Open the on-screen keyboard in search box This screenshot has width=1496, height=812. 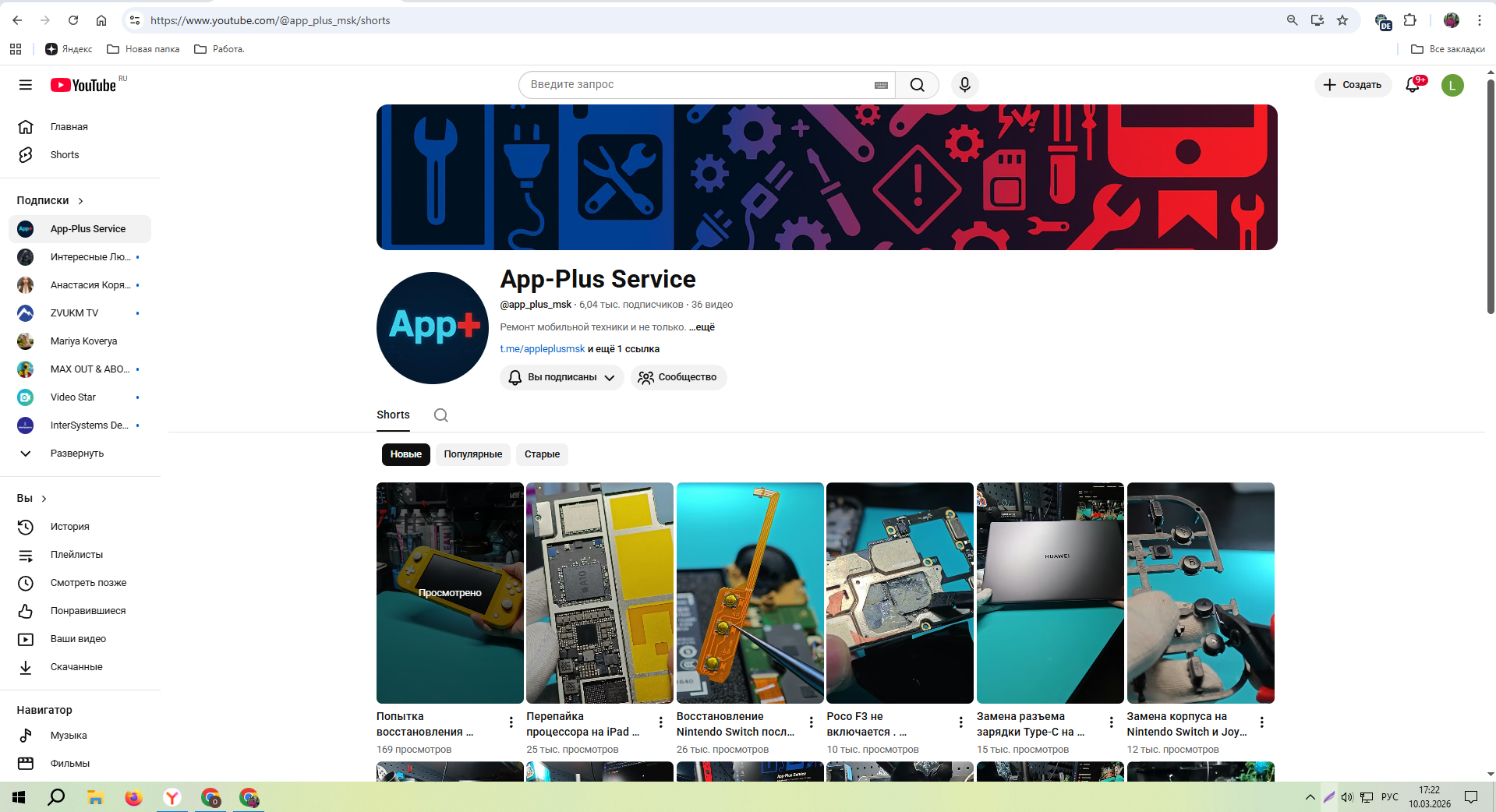point(881,85)
